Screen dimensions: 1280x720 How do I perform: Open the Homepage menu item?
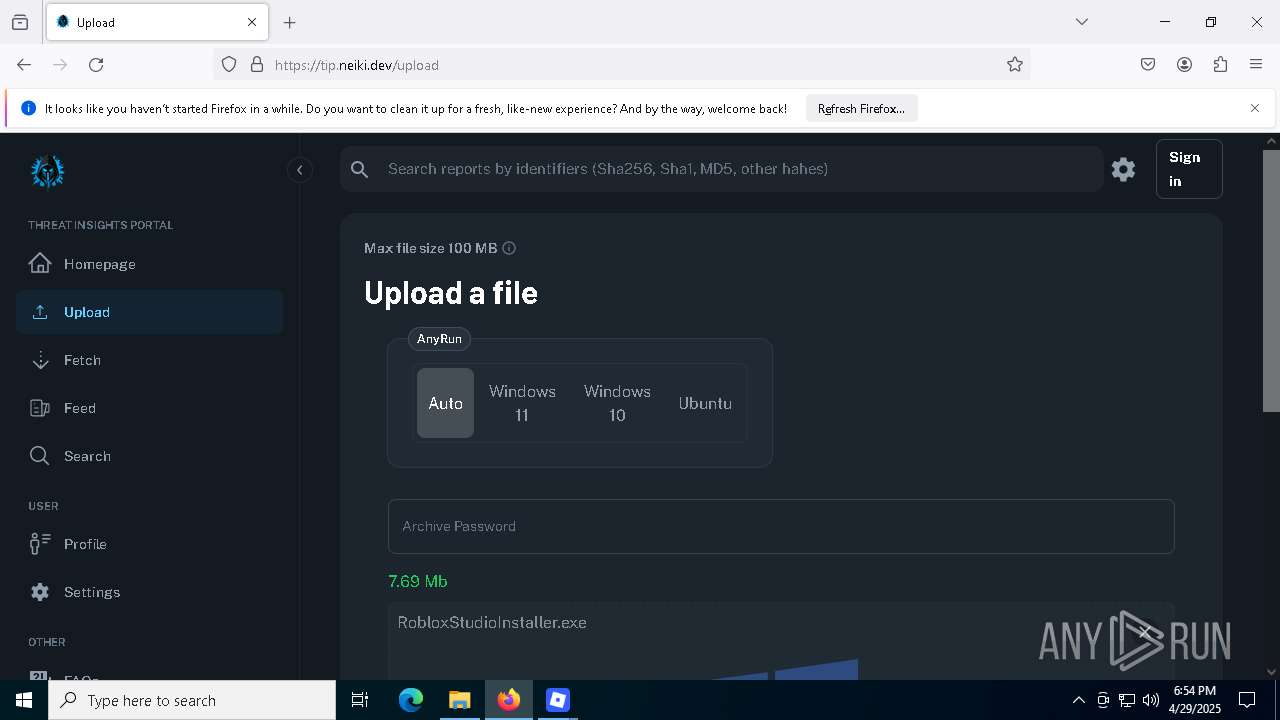point(149,264)
